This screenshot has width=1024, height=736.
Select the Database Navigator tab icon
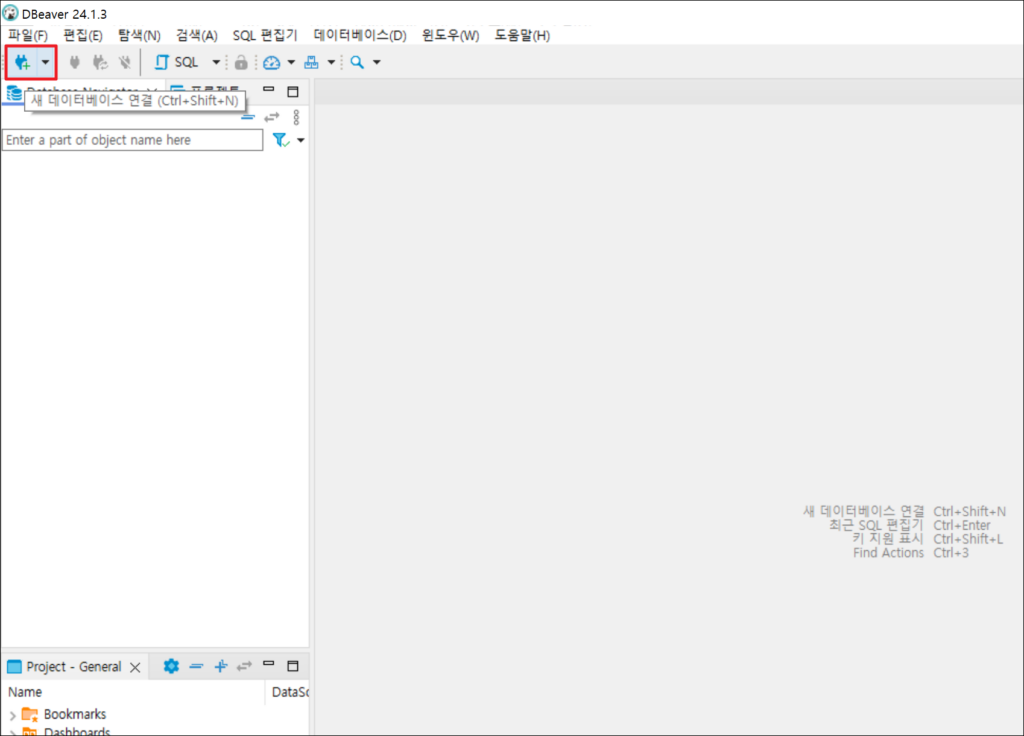pos(14,93)
